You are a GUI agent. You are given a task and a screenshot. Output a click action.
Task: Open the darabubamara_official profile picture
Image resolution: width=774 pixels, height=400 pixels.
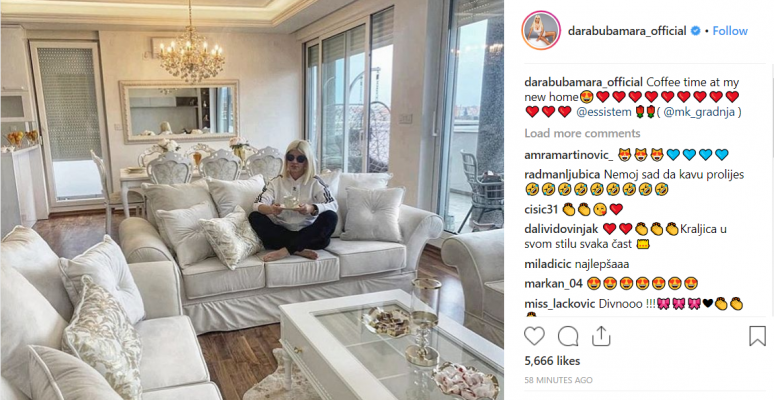click(x=541, y=31)
